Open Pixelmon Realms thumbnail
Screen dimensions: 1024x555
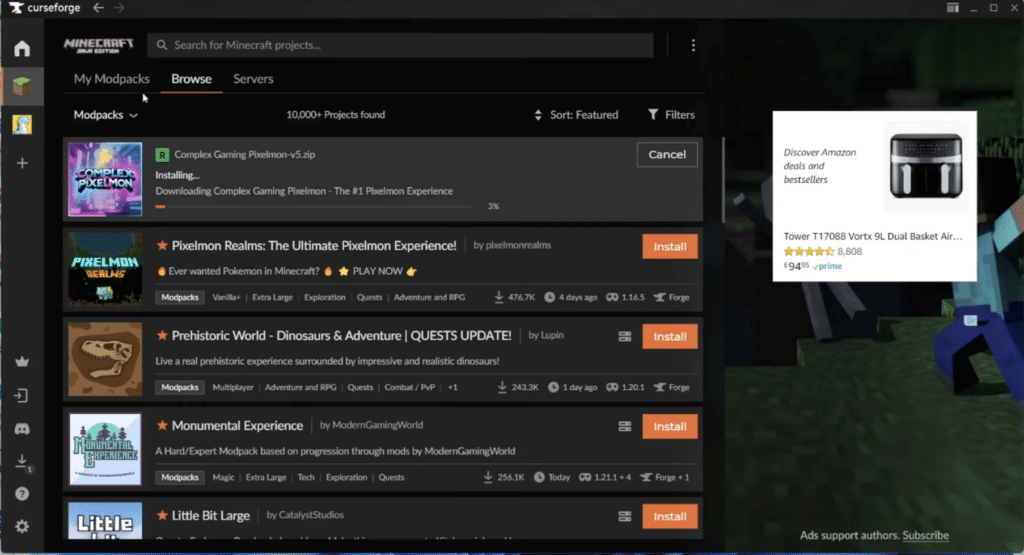coord(105,269)
